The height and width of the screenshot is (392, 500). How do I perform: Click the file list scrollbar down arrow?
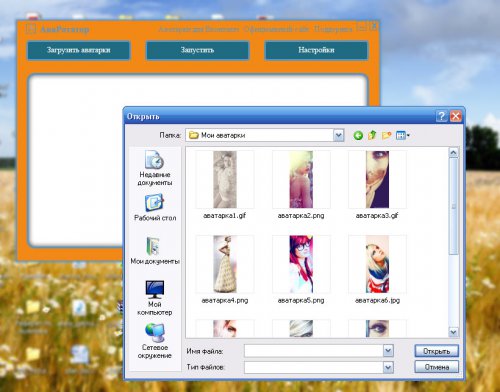[453, 332]
